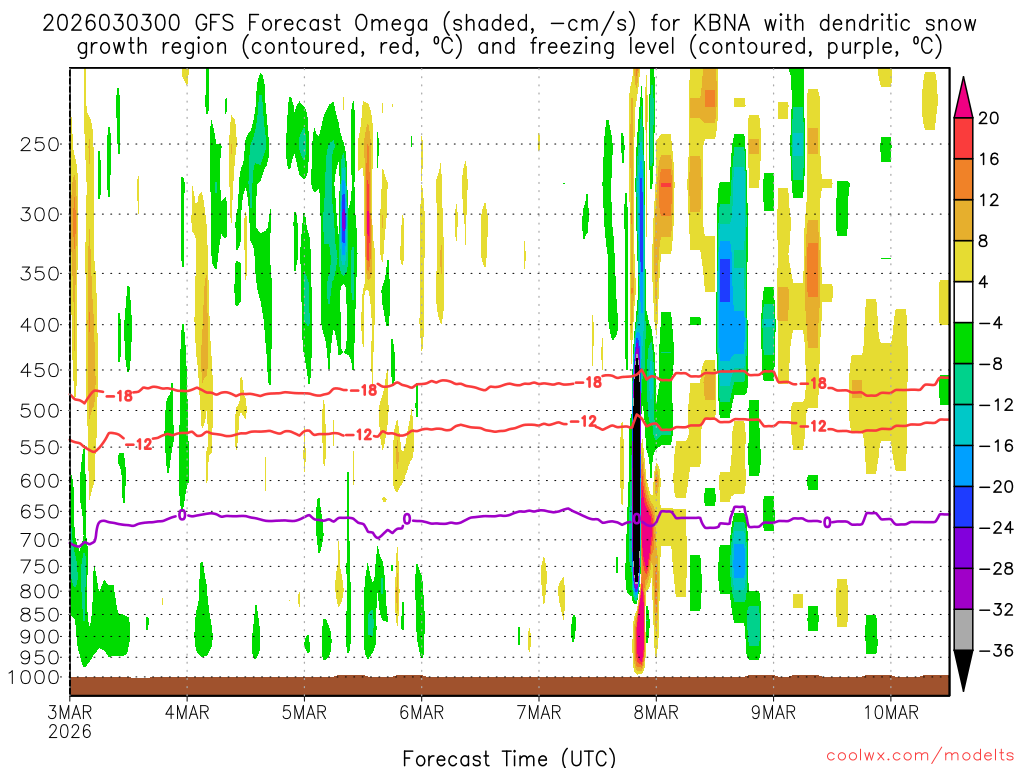Click the 700 pressure level label

40,540
